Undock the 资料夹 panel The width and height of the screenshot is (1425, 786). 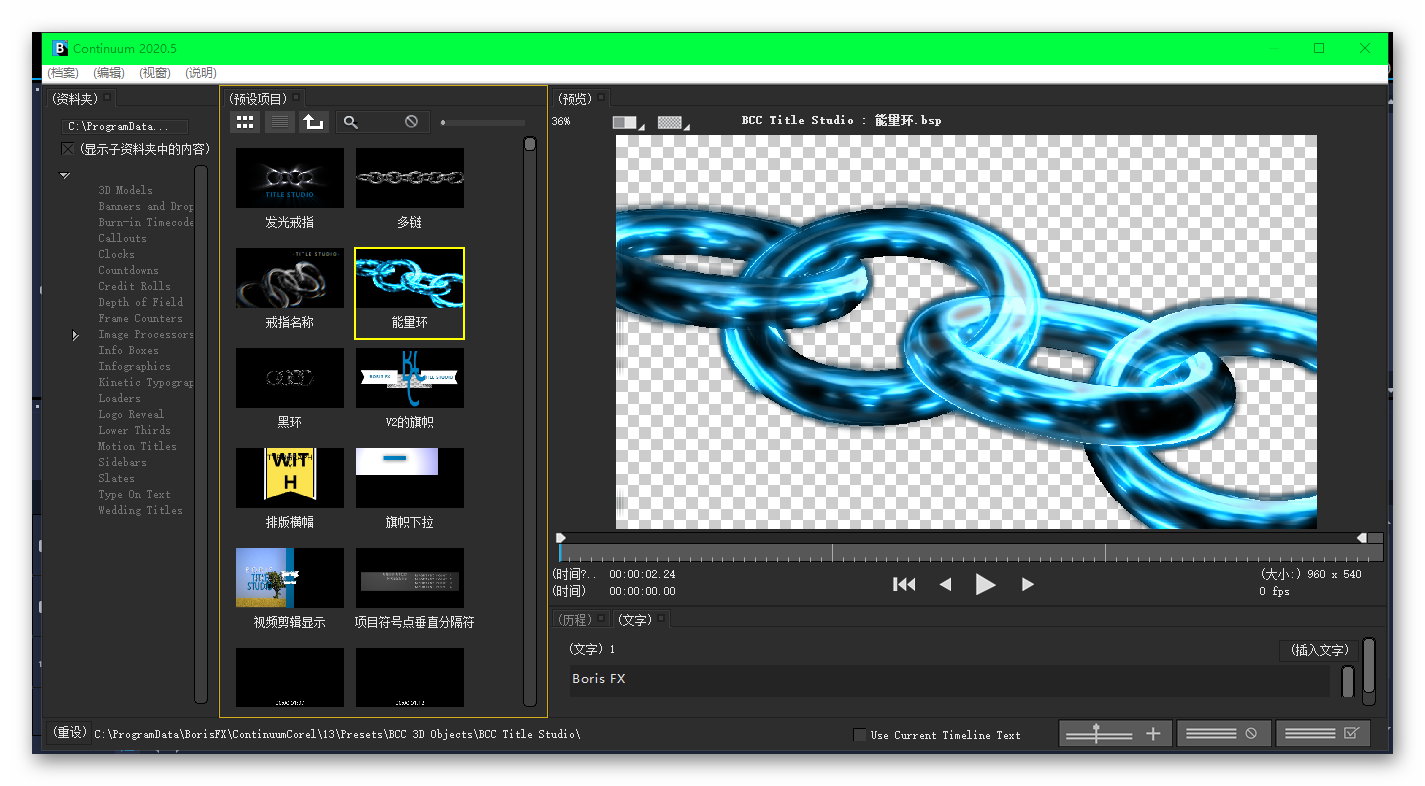click(x=108, y=98)
